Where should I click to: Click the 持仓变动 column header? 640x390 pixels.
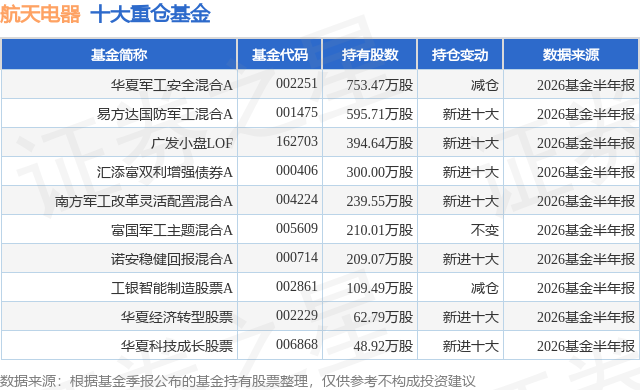coord(460,55)
